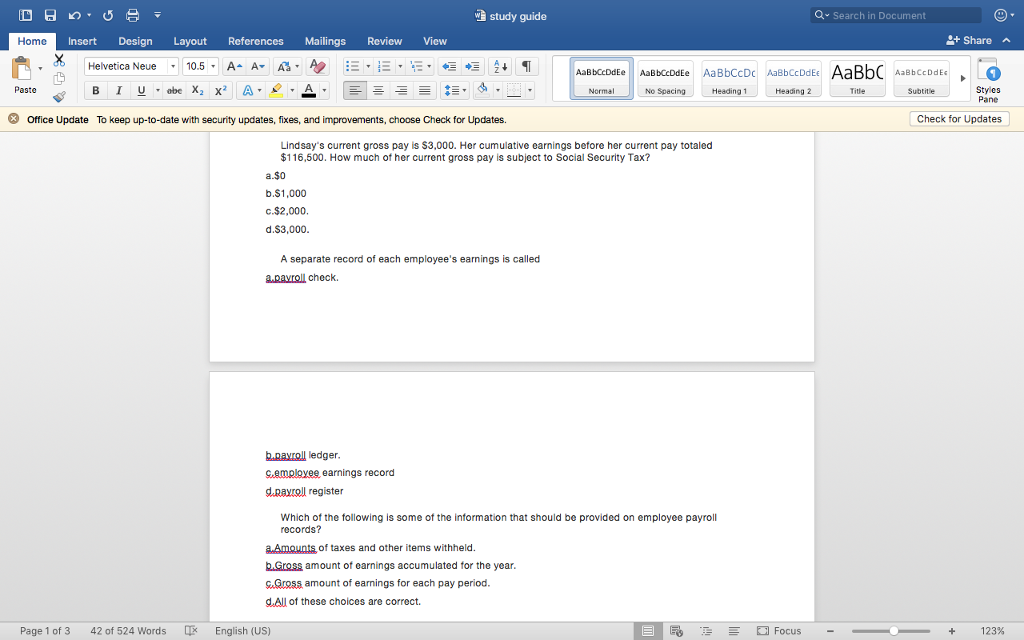1024x640 pixels.
Task: Toggle Underline formatting
Action: (x=141, y=90)
